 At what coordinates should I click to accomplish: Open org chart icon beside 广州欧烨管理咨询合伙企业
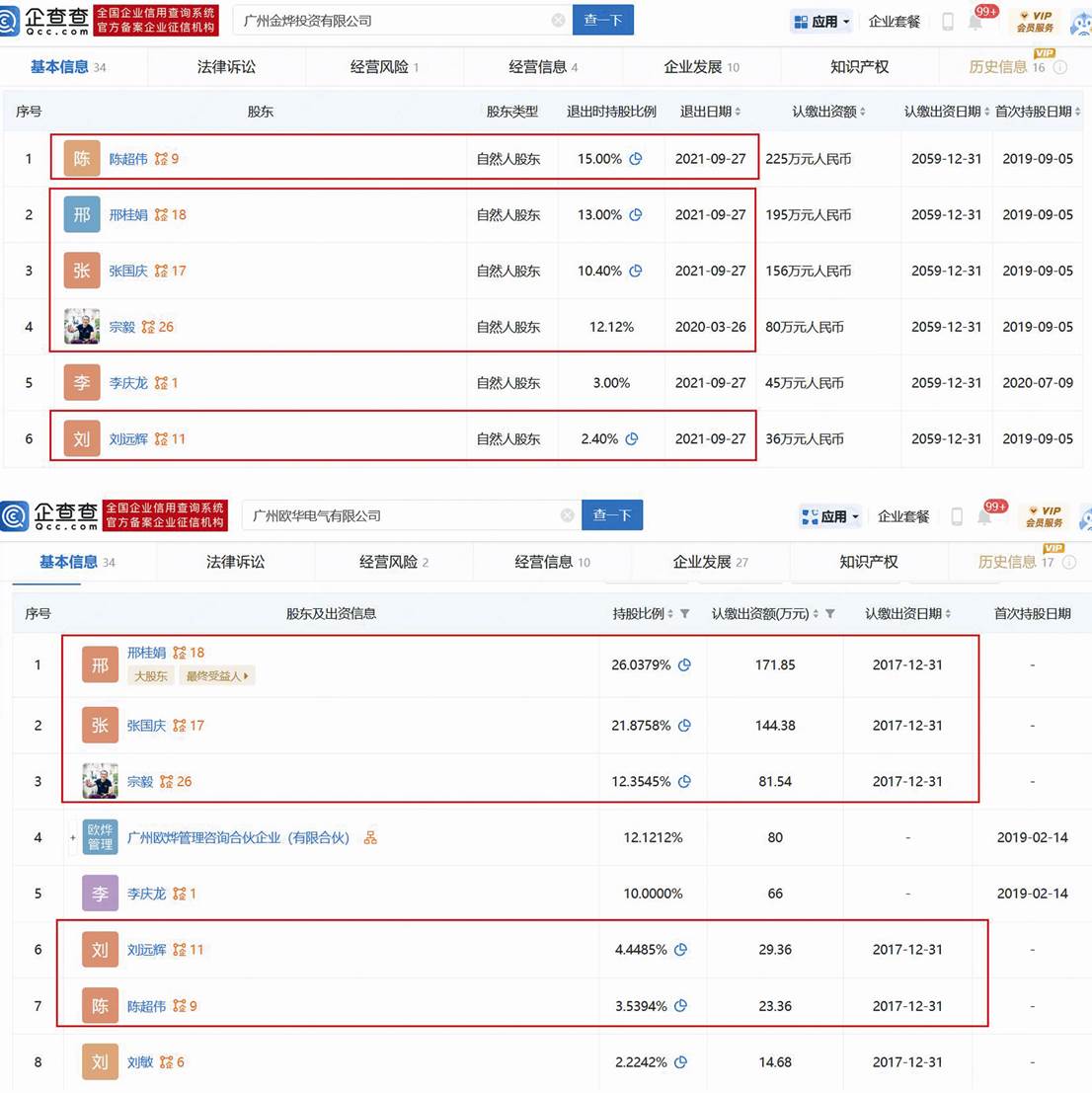(370, 838)
